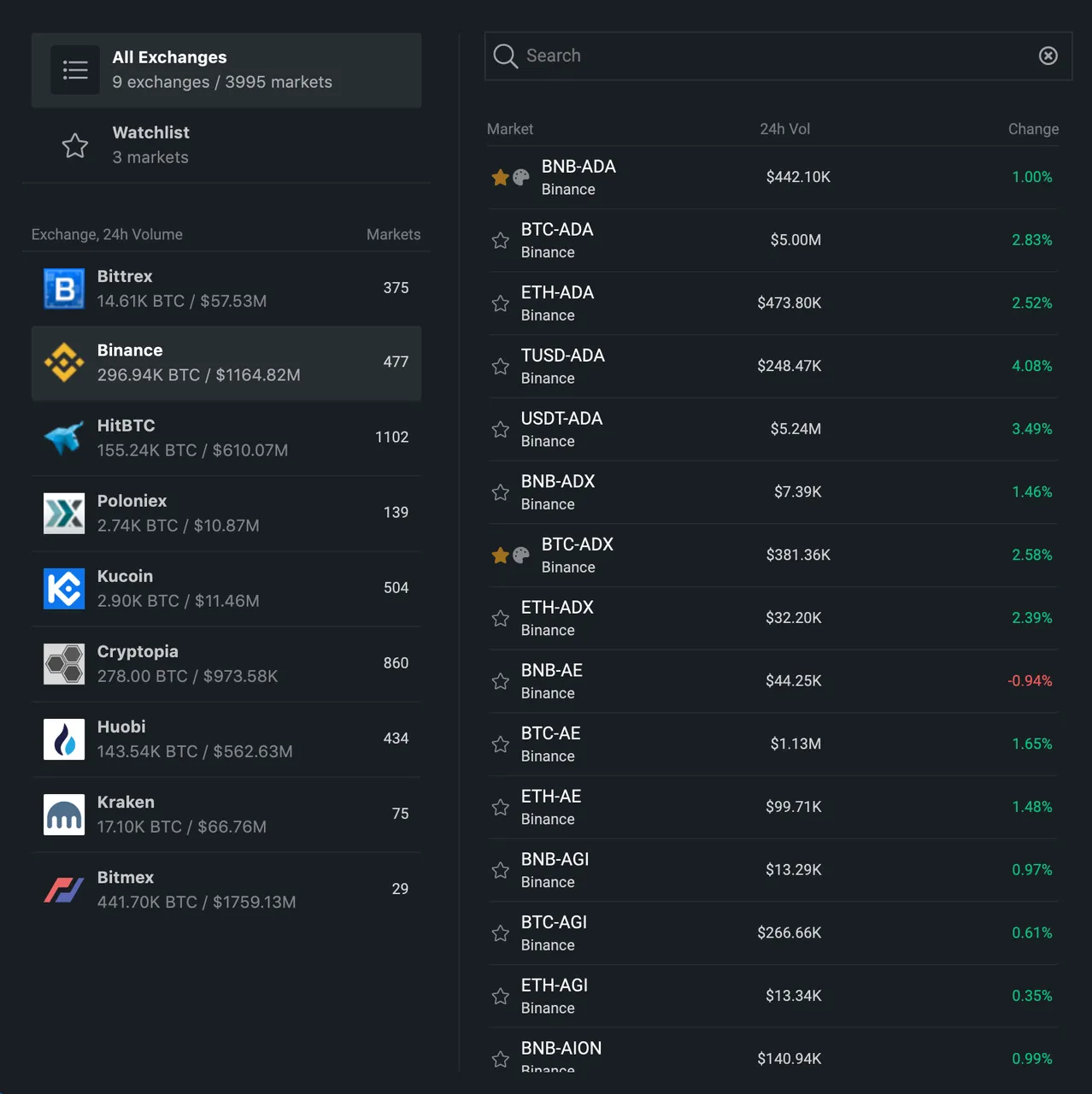
Task: Sort by the Change column header
Action: [x=1033, y=129]
